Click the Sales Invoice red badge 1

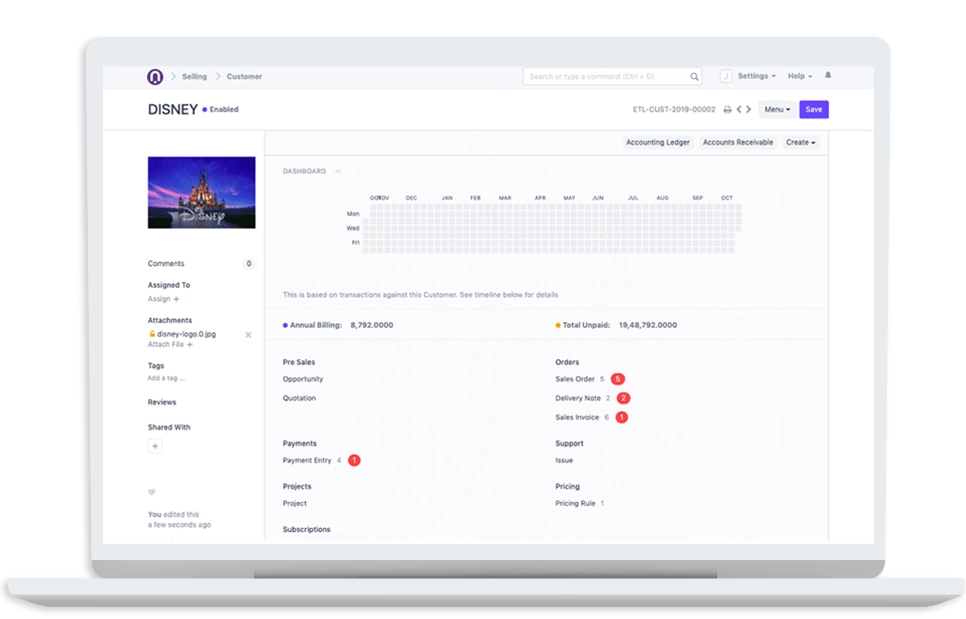click(x=622, y=417)
